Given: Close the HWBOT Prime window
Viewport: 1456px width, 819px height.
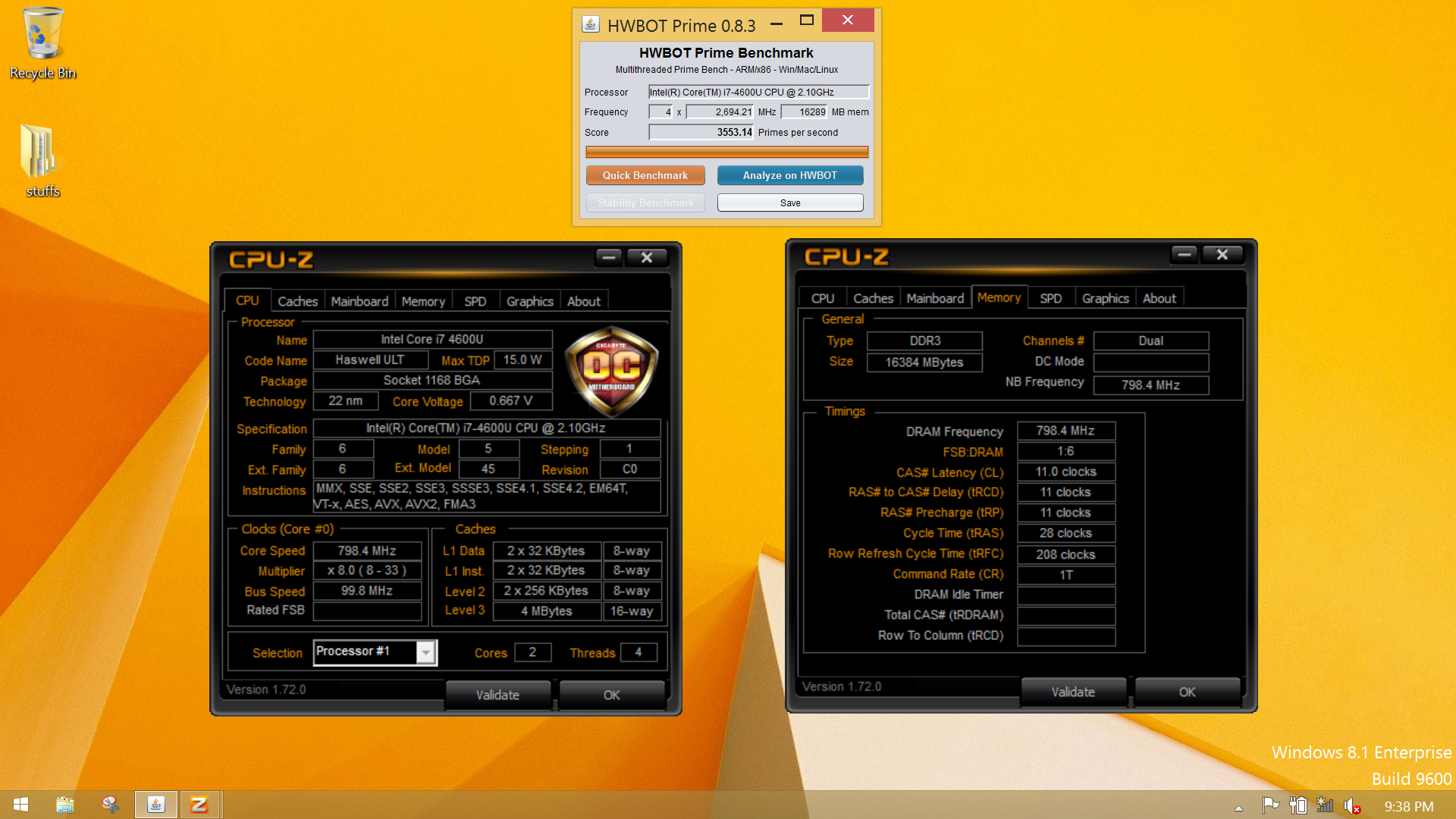Looking at the screenshot, I should coord(848,20).
